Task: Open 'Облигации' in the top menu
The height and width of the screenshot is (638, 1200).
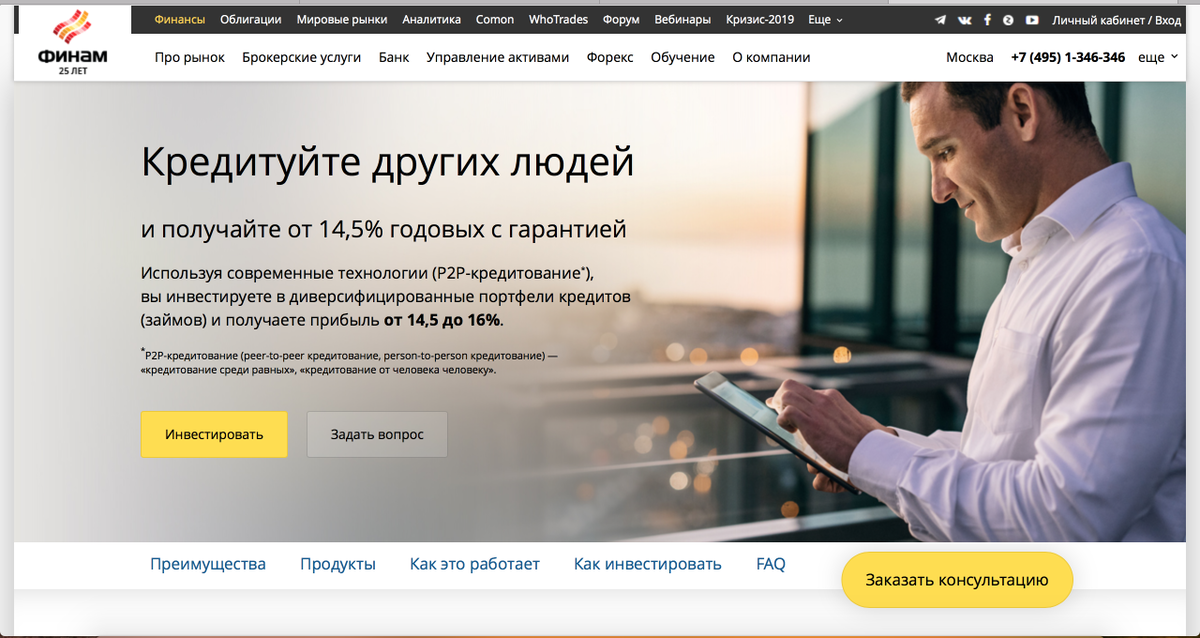Action: [250, 19]
